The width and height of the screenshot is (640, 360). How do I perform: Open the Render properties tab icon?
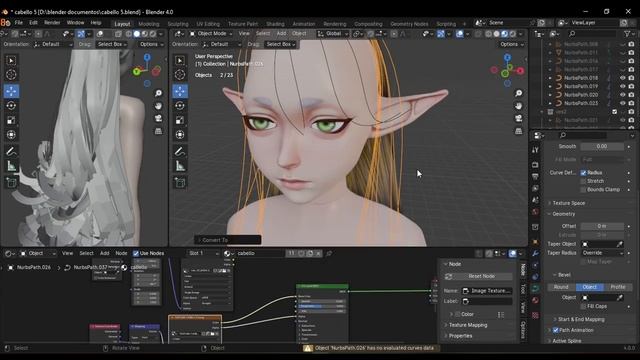(x=535, y=165)
